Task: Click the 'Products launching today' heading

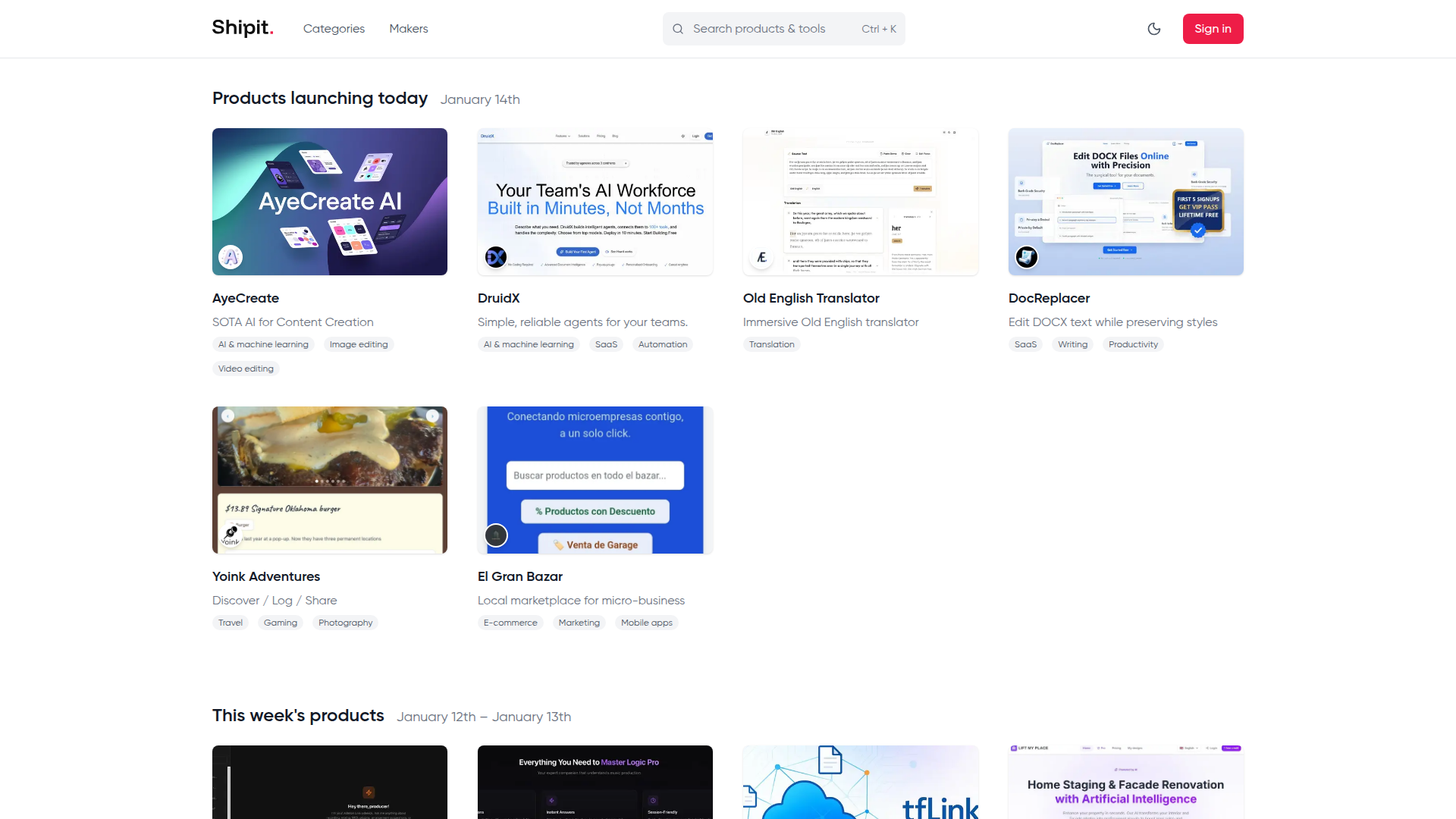Action: pyautogui.click(x=320, y=99)
